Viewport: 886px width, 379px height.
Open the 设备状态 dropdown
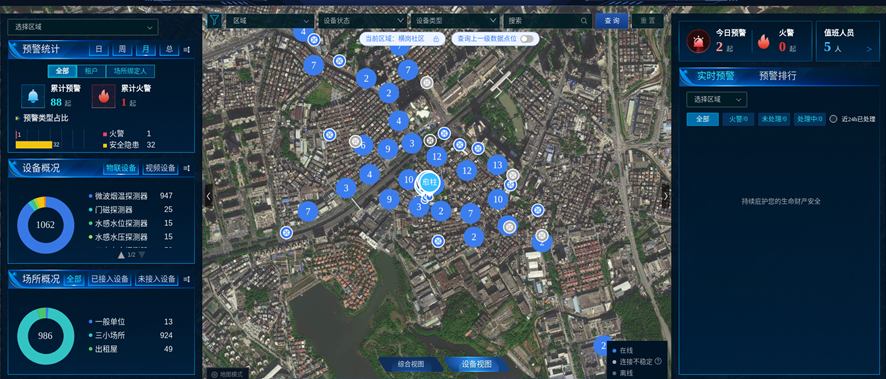coord(362,21)
